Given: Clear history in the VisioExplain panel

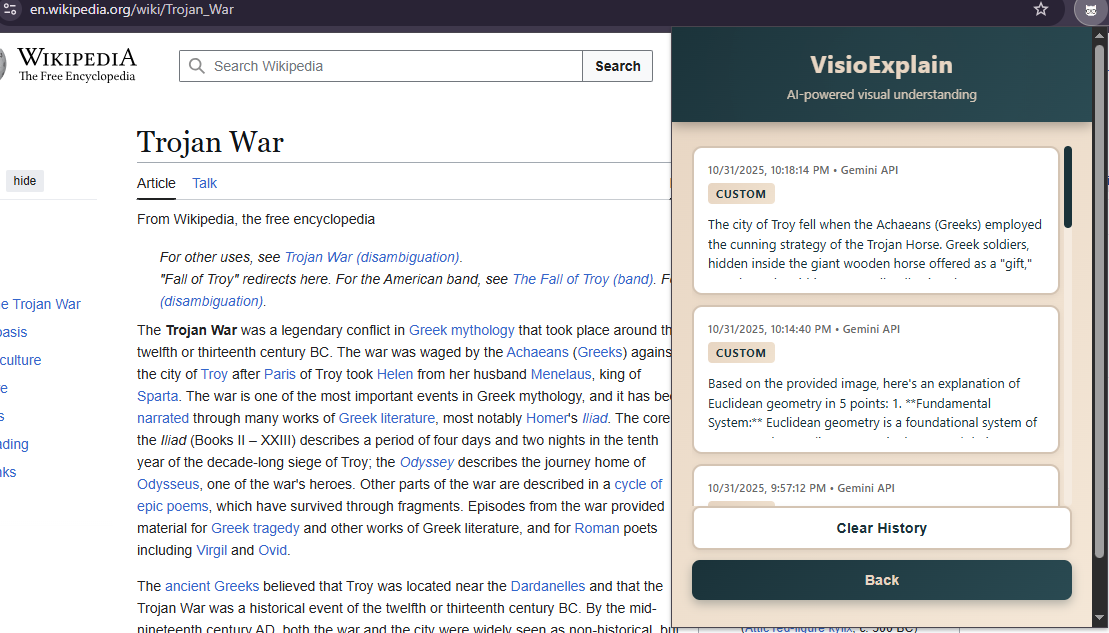Looking at the screenshot, I should click(881, 528).
